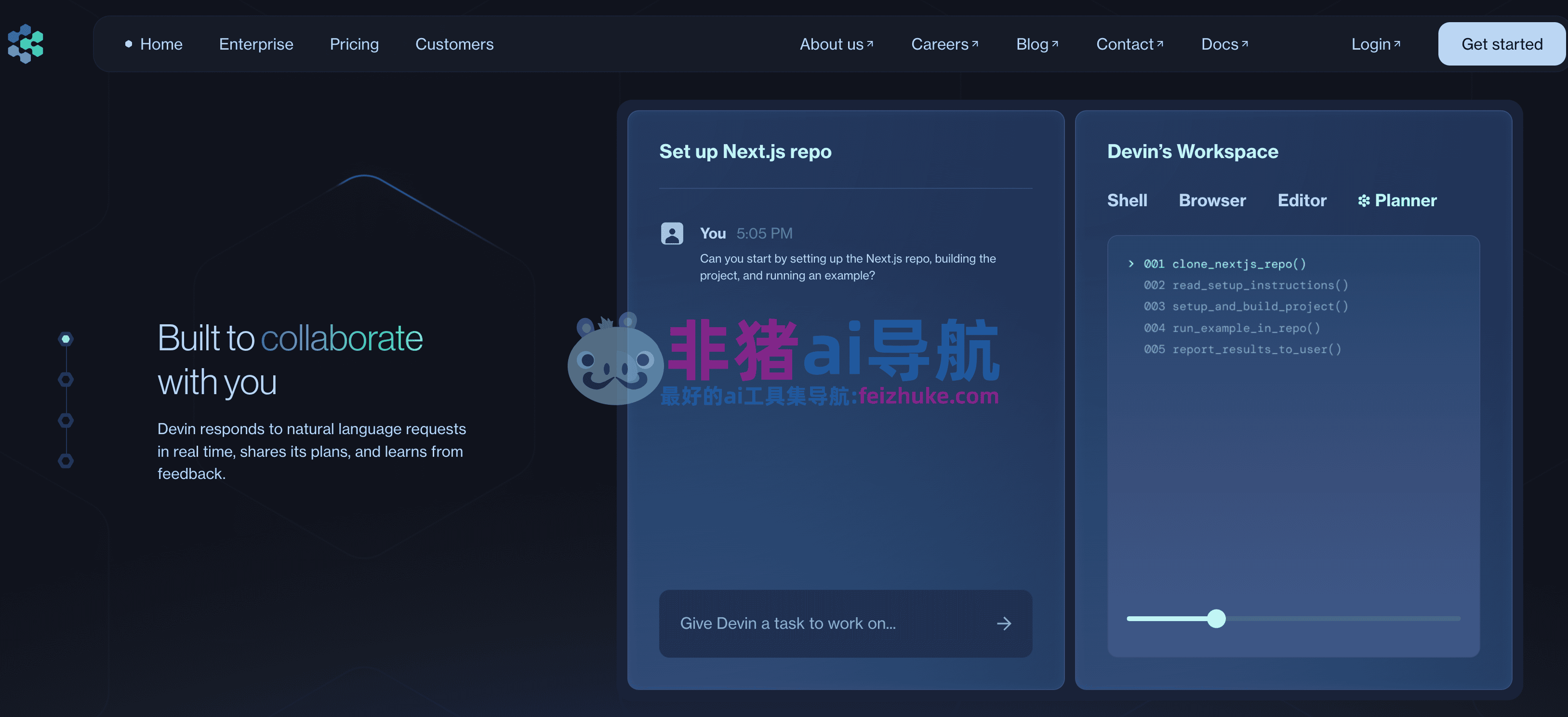Open the Pricing page

coord(354,44)
